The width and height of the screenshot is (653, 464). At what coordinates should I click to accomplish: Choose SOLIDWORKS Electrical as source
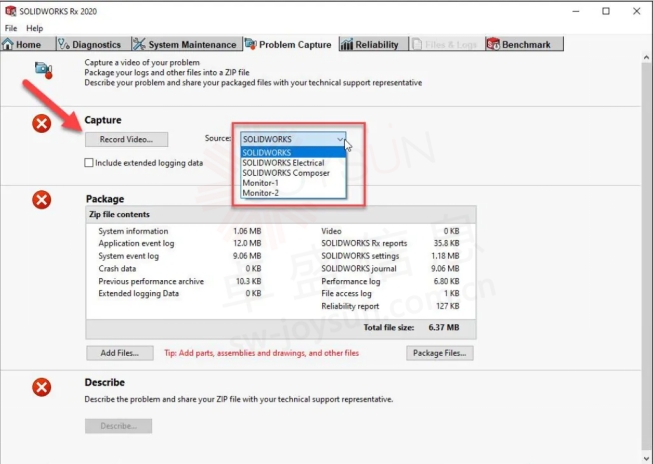(x=293, y=163)
